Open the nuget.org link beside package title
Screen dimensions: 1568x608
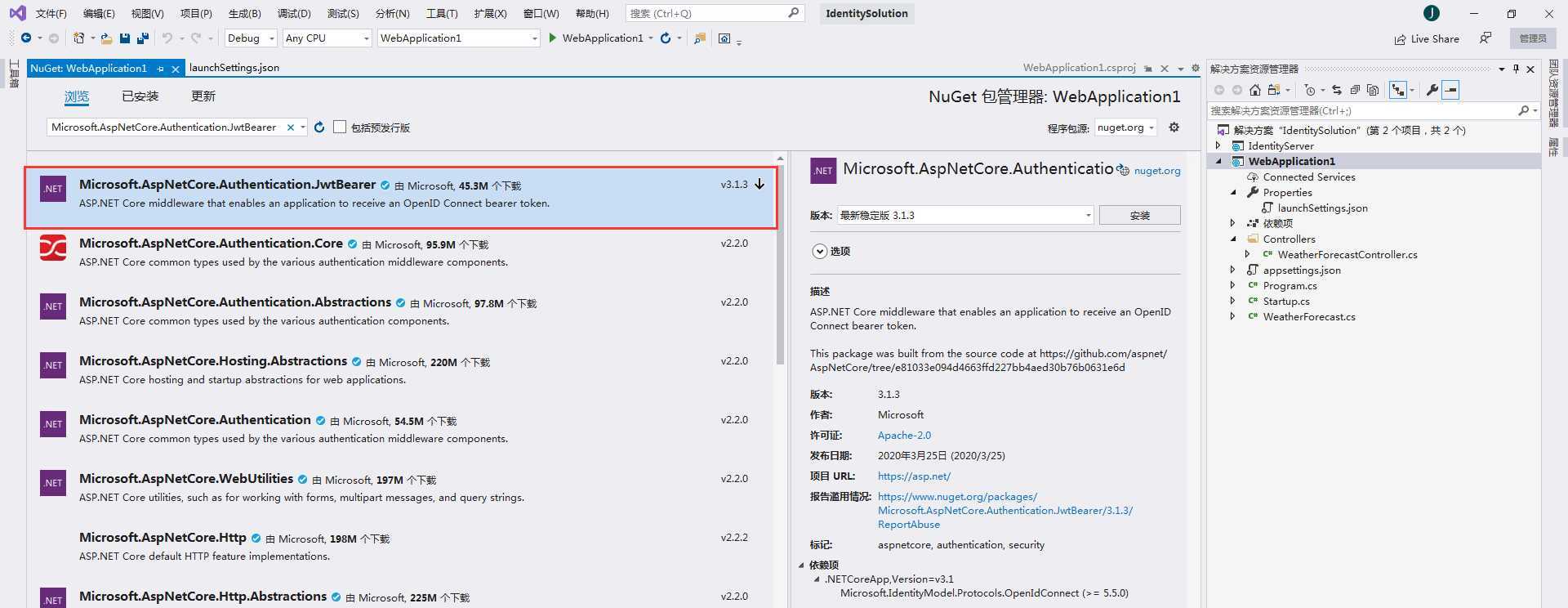click(x=1157, y=171)
